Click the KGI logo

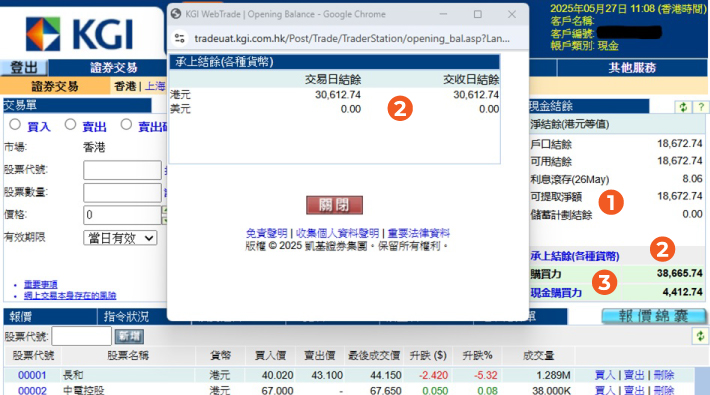[79, 34]
